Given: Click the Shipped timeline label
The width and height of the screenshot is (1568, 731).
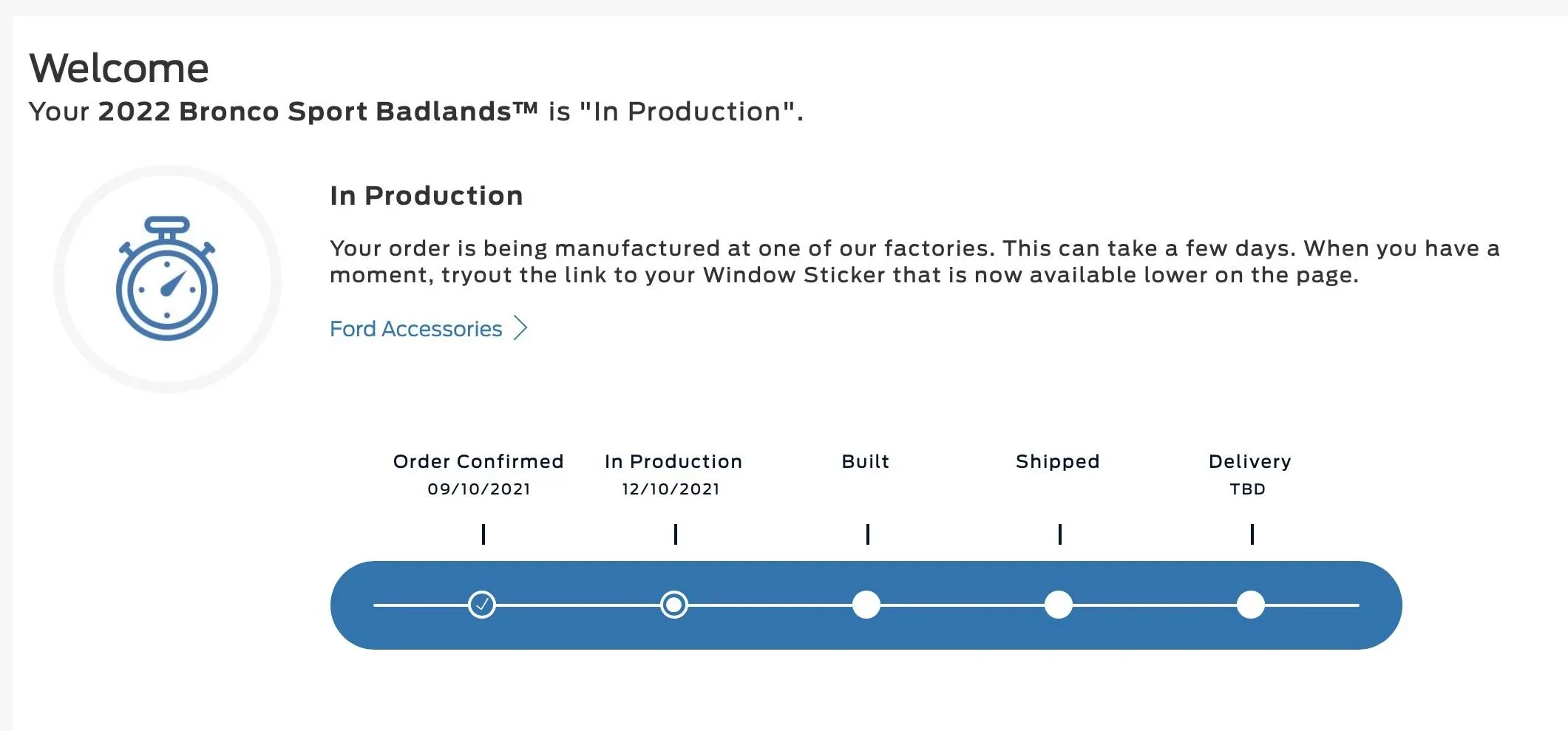Looking at the screenshot, I should click(x=1058, y=461).
